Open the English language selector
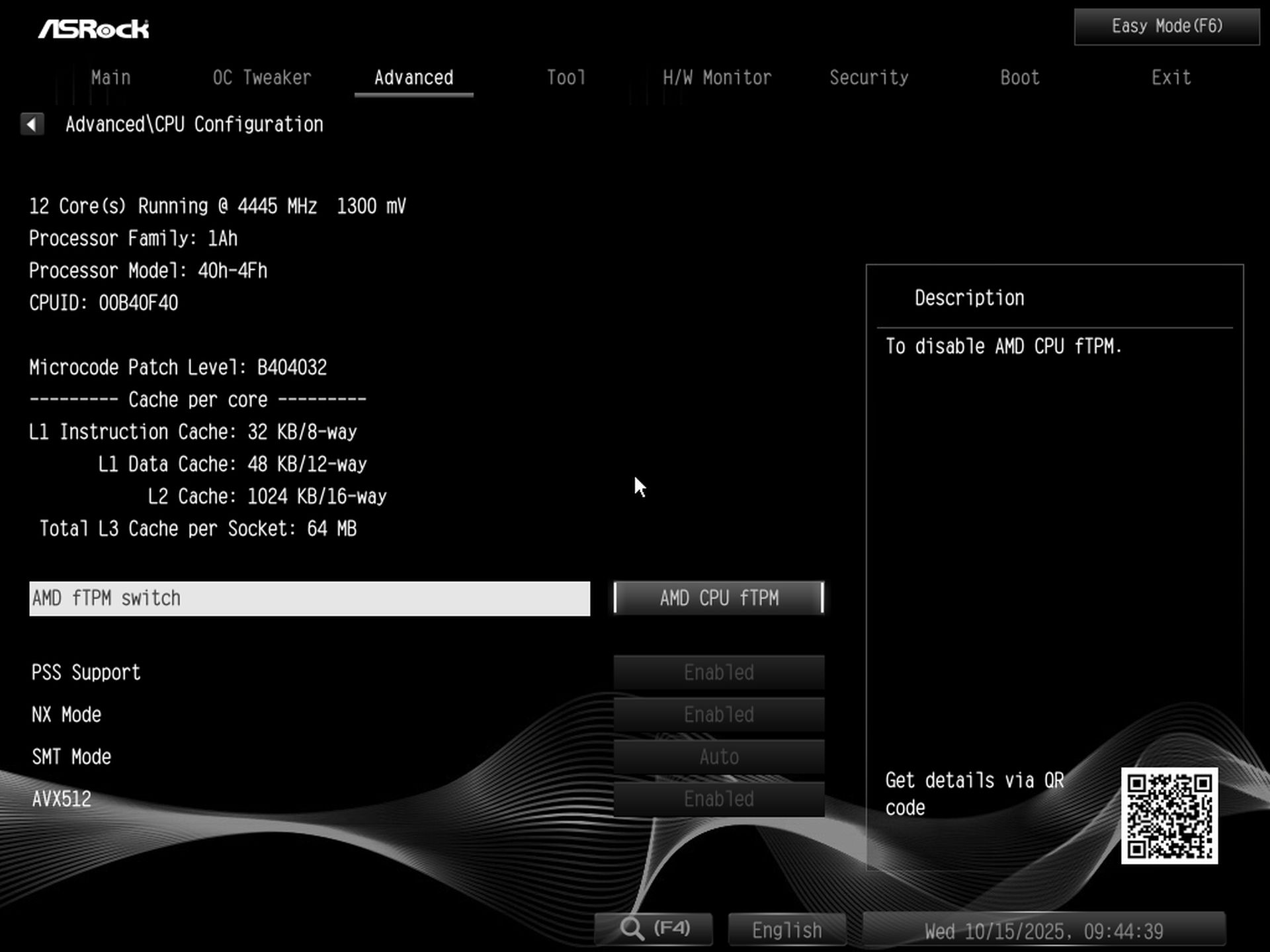This screenshot has width=1270, height=952. (786, 929)
